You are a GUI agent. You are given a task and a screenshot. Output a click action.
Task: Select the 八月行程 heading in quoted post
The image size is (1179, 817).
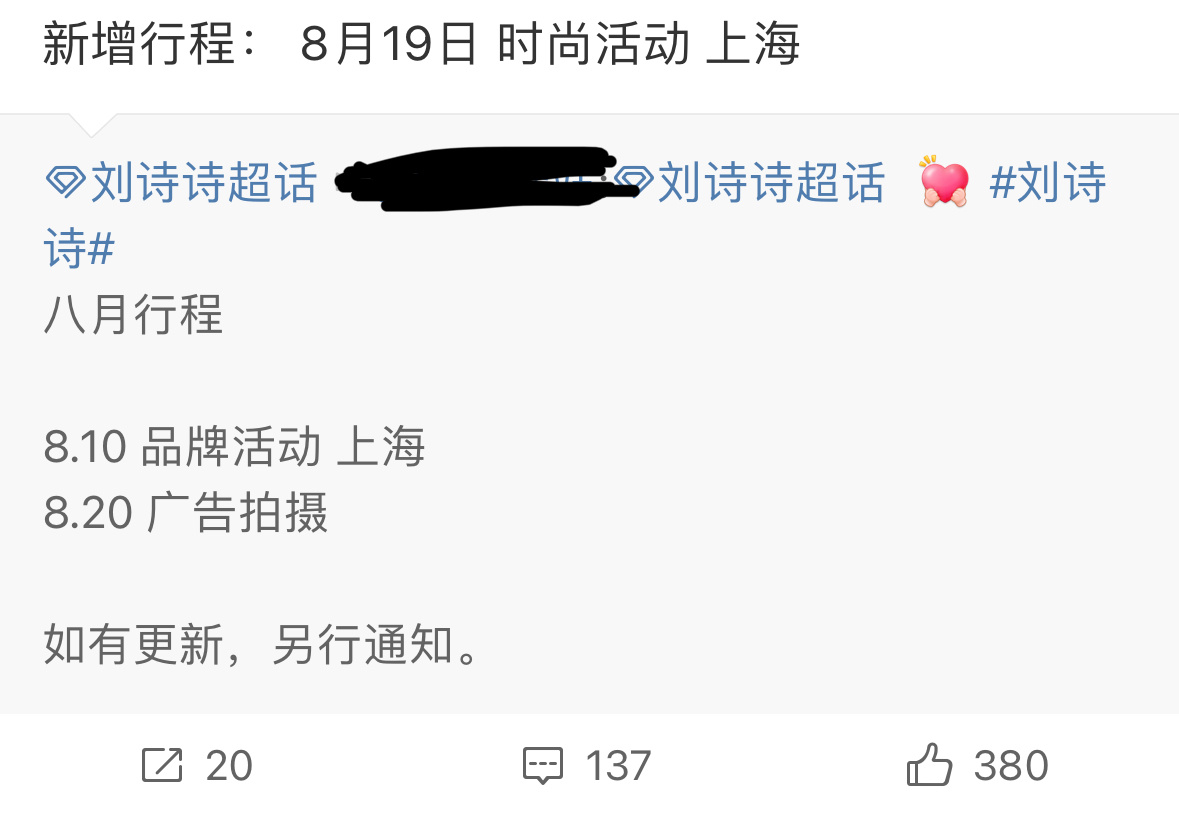(133, 313)
